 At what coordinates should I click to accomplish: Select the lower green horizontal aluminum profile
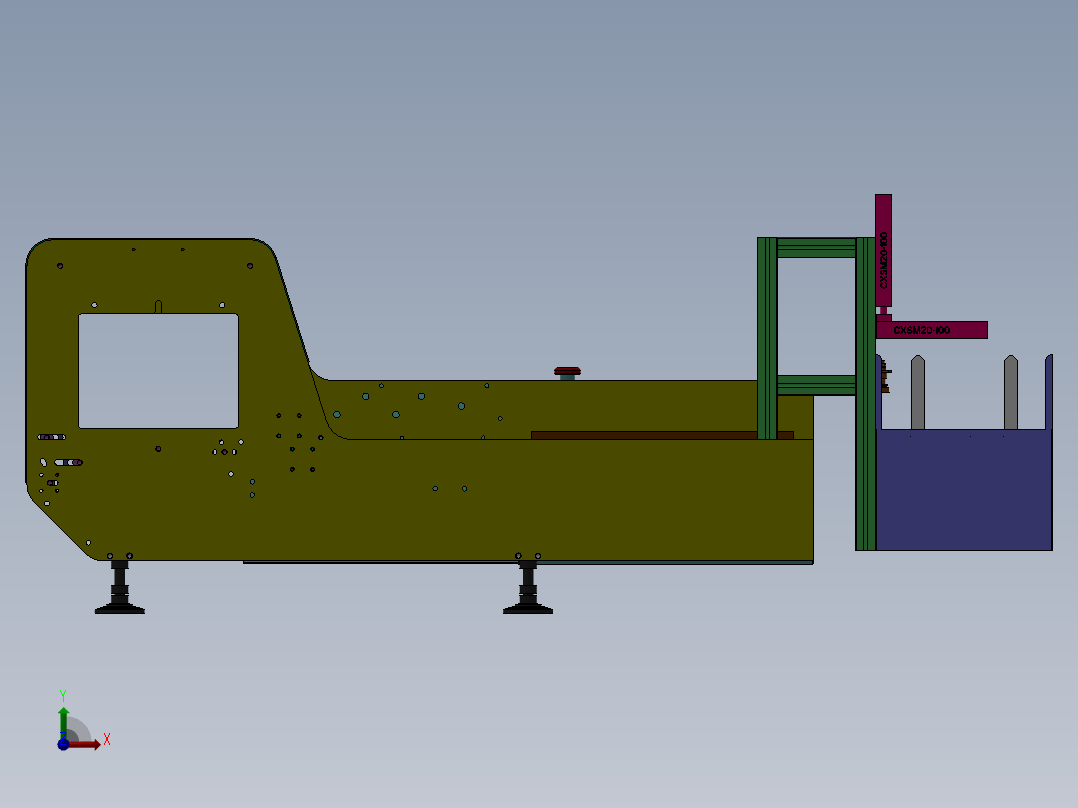(x=816, y=385)
